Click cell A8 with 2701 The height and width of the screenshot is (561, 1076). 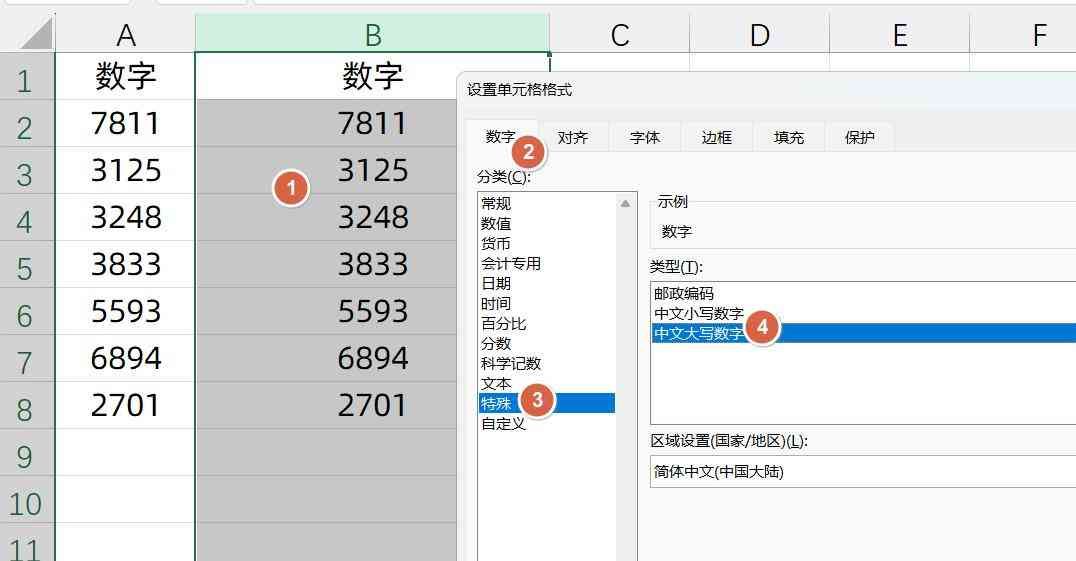click(125, 405)
